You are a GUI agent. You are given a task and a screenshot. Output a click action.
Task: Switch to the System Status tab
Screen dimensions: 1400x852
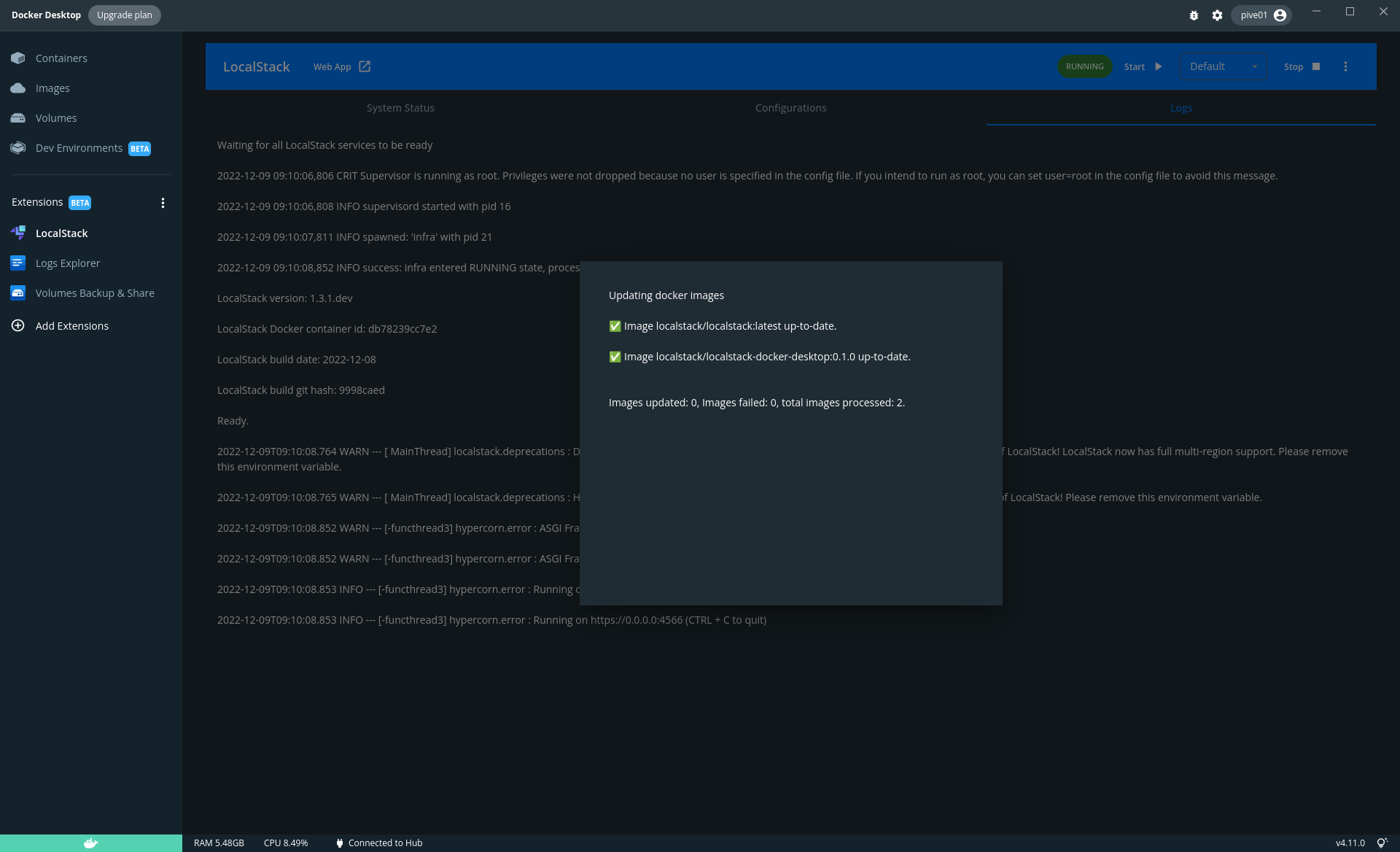pyautogui.click(x=400, y=108)
